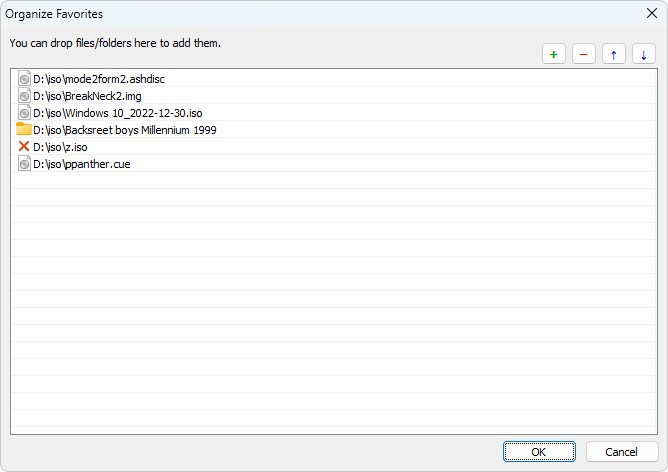The image size is (668, 472).
Task: Click empty area of the favorites list
Action: [334, 298]
